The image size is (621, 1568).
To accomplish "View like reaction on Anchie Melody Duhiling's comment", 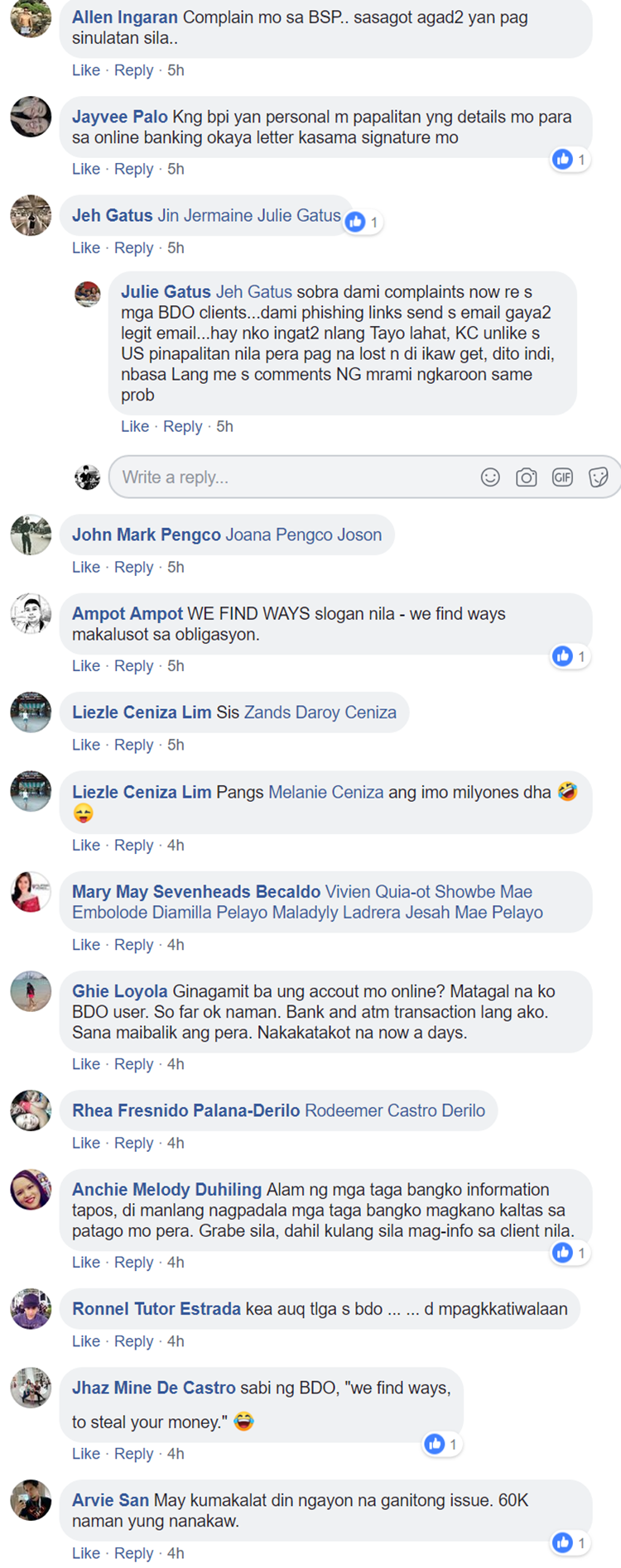I will point(570,1253).
